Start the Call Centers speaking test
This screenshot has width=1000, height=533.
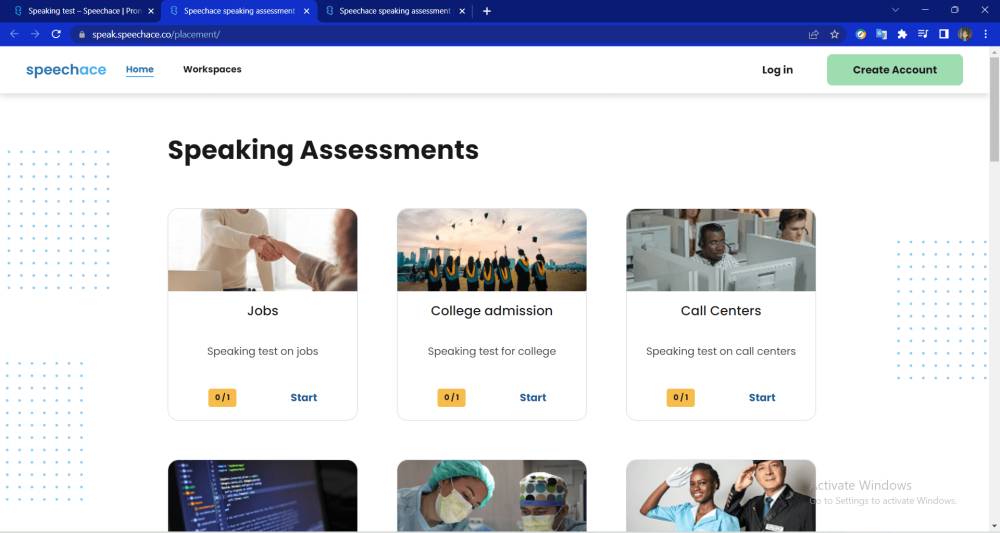coord(762,397)
